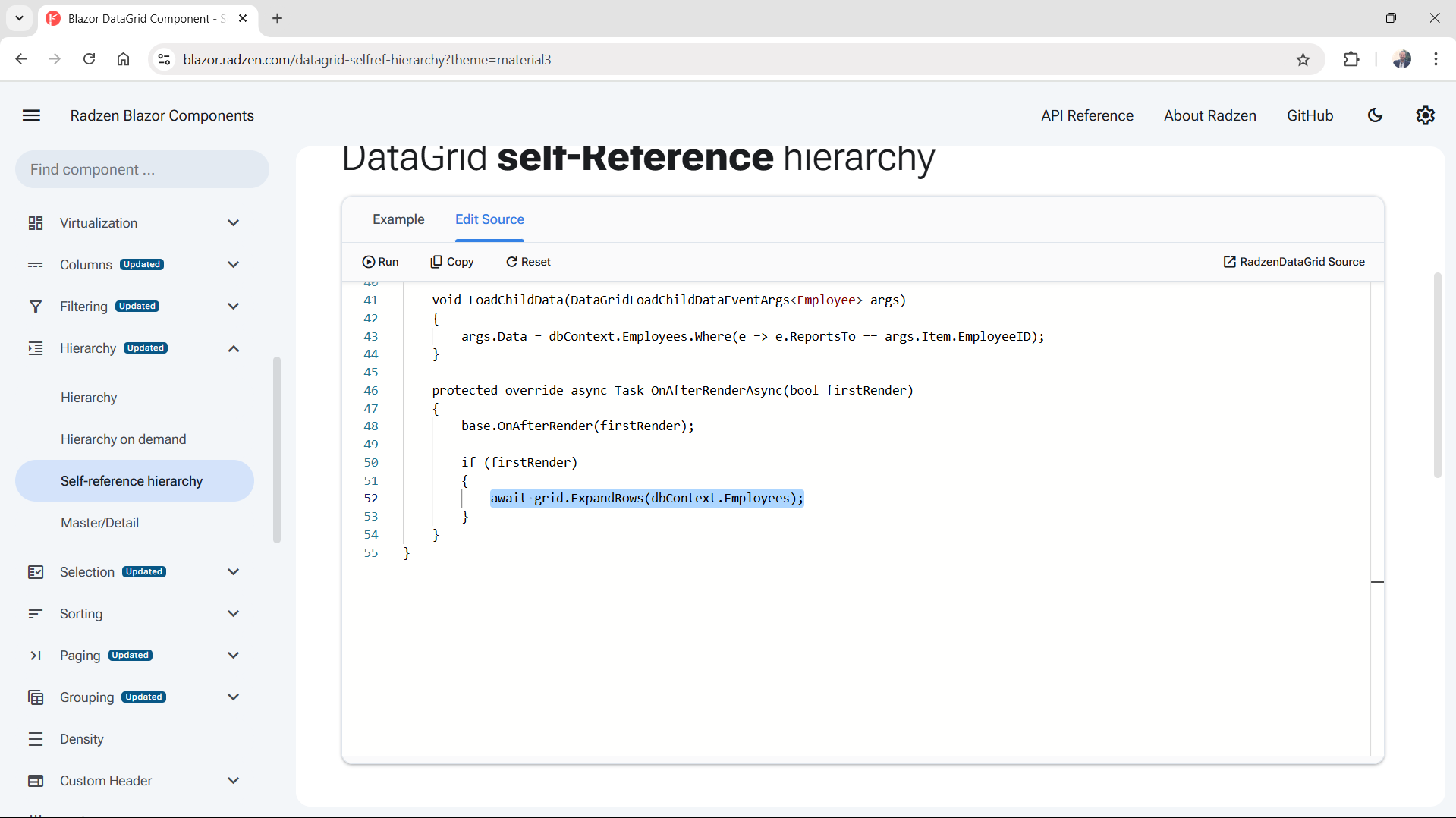Image resolution: width=1456 pixels, height=818 pixels.
Task: Click the if (firstRender) code line
Action: tap(519, 463)
